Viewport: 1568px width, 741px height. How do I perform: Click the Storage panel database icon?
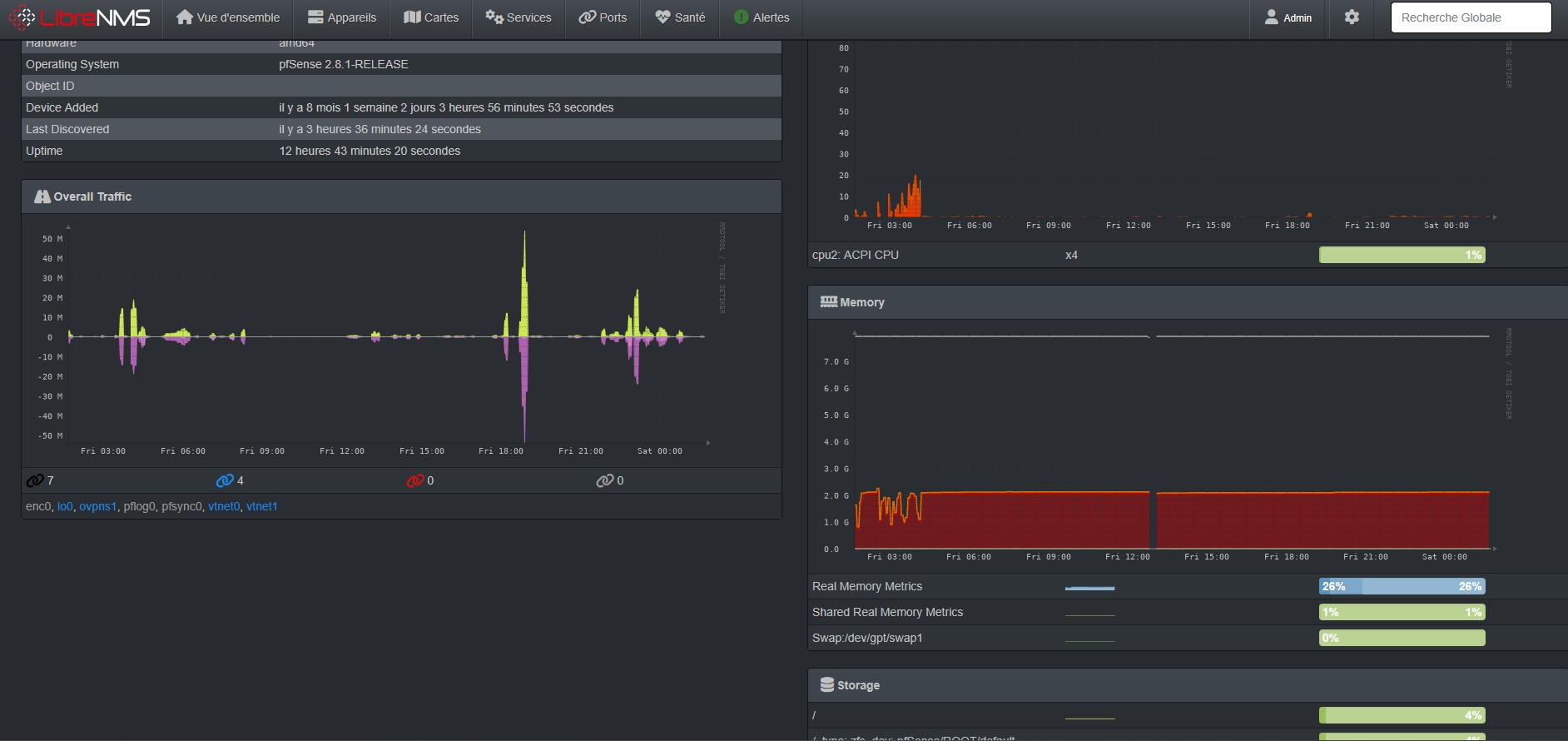point(826,684)
